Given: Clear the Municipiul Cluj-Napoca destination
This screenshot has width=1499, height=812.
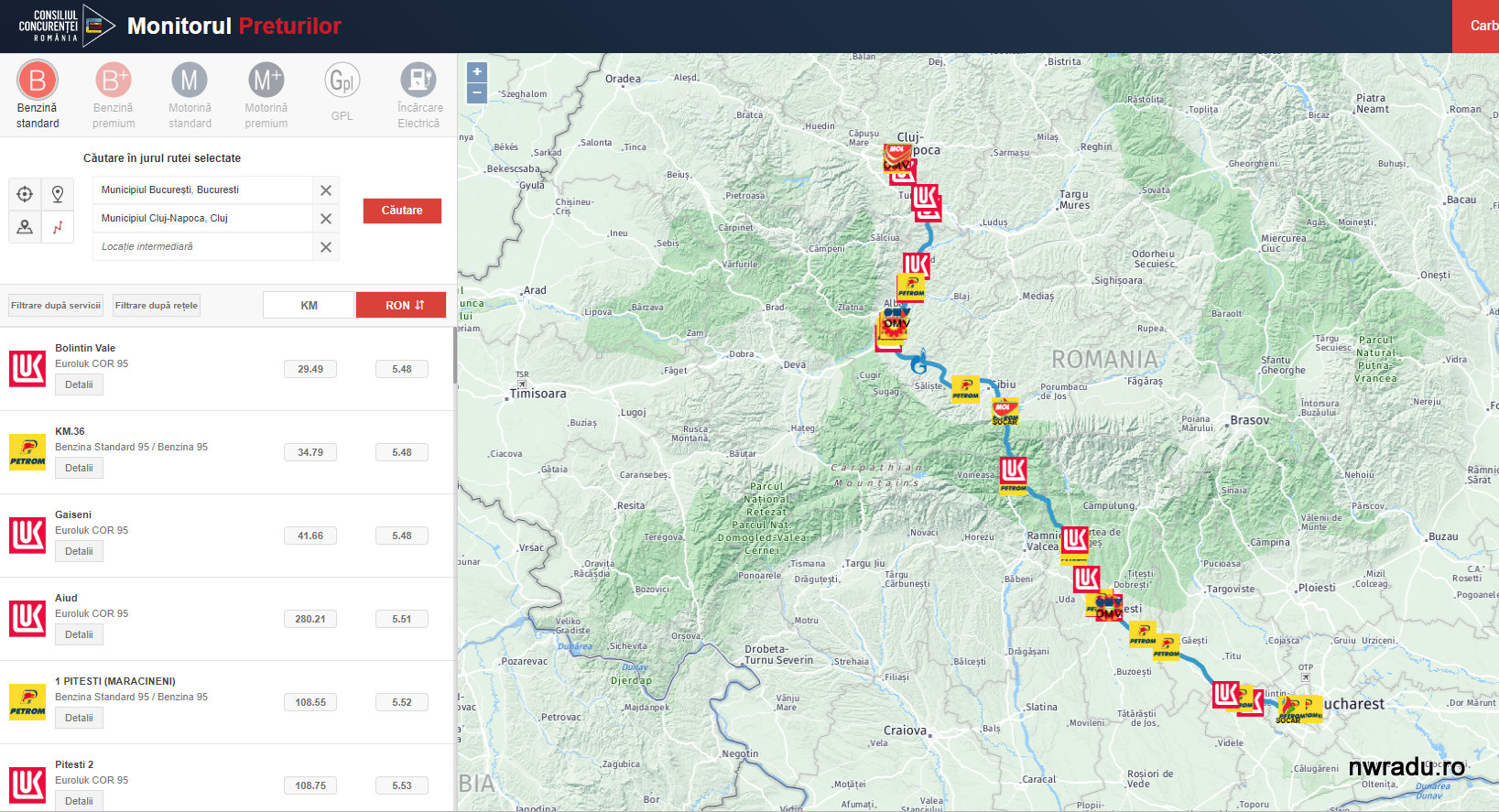Looking at the screenshot, I should 326,219.
